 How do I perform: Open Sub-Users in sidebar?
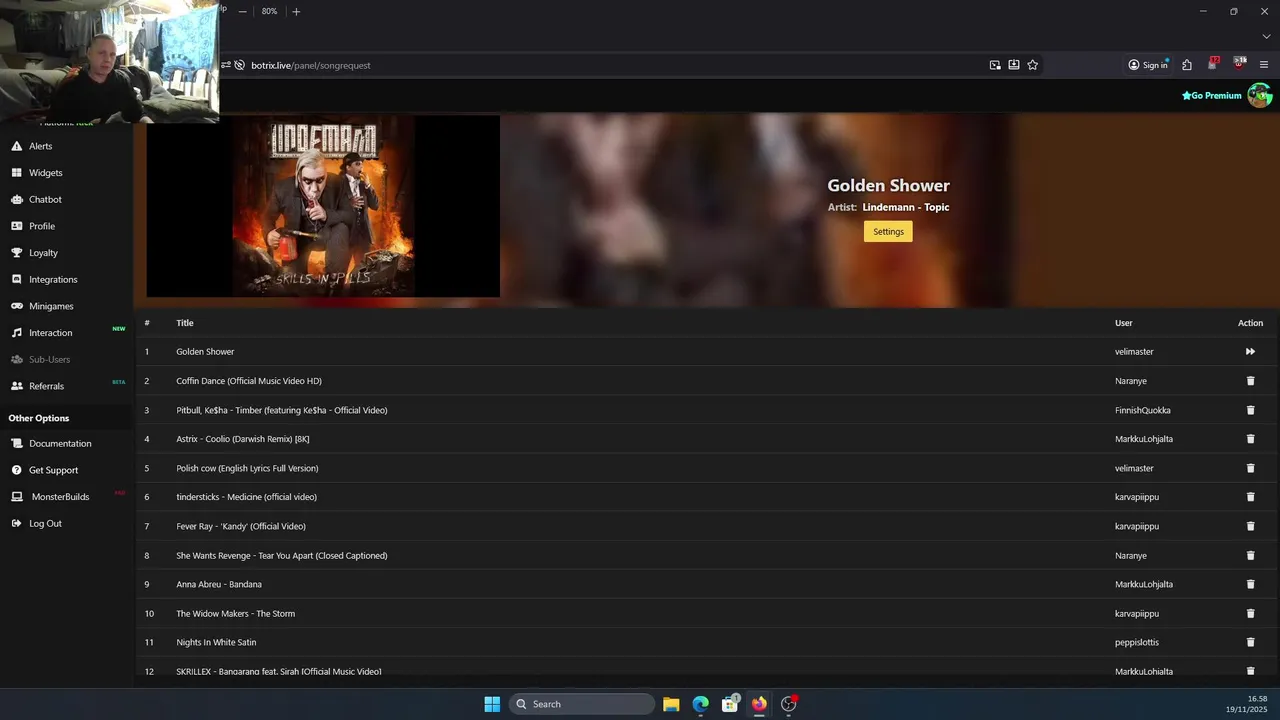[49, 359]
